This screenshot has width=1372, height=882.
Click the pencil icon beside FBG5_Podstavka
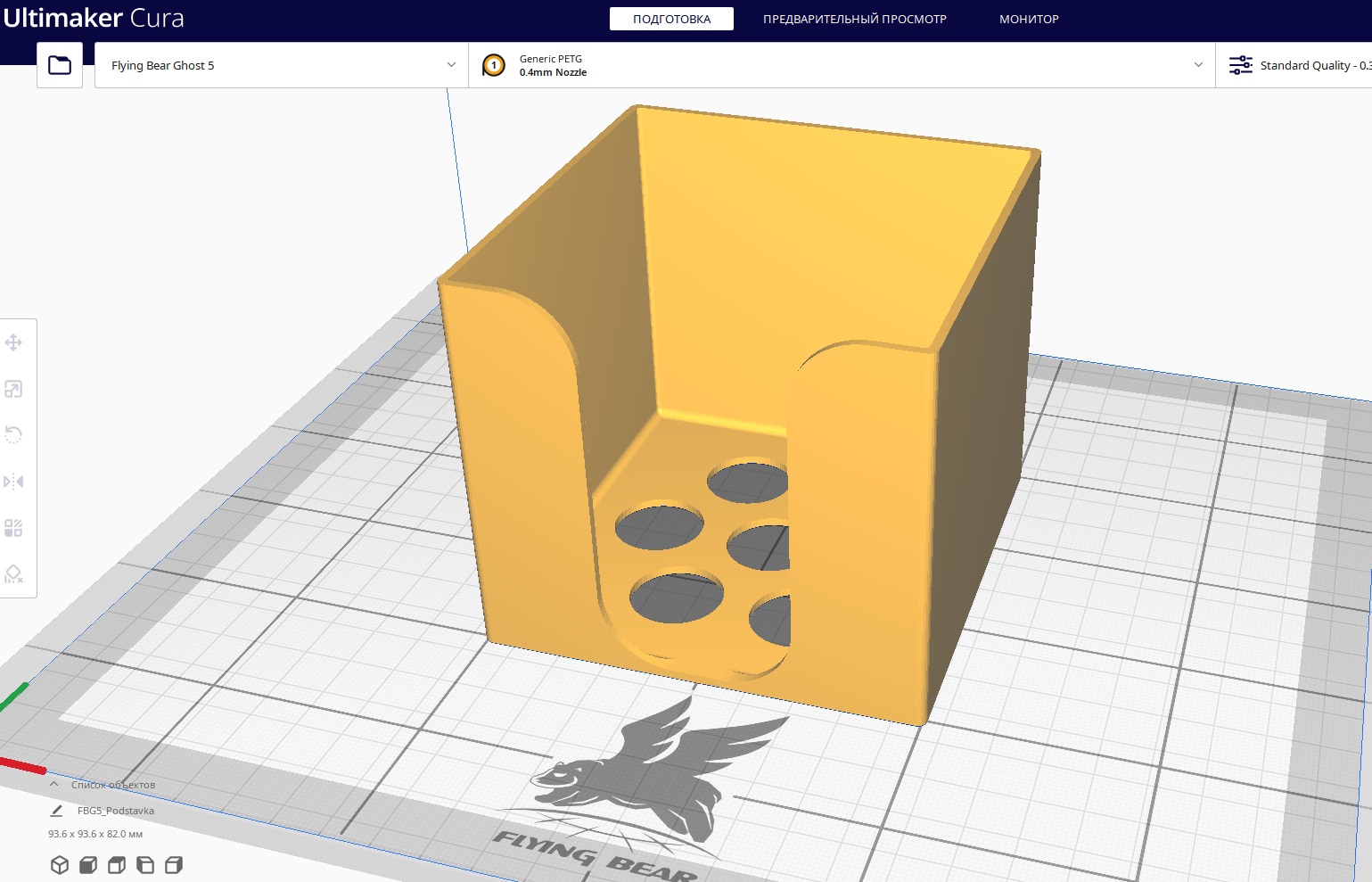click(56, 811)
